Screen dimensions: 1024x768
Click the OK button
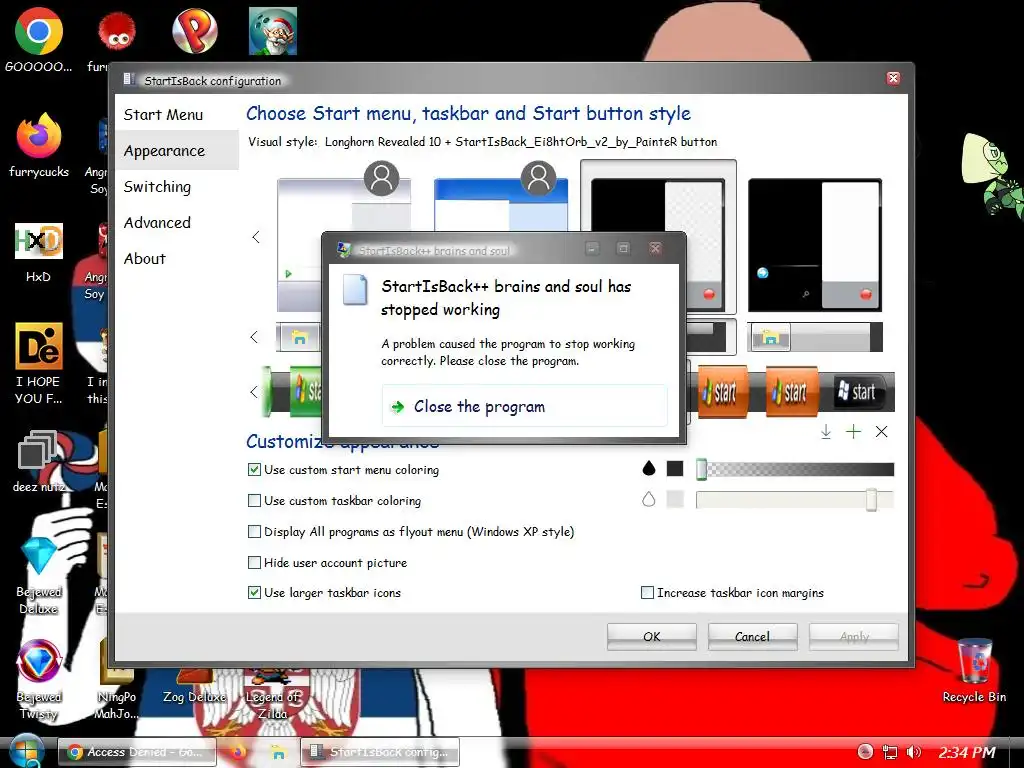point(651,636)
